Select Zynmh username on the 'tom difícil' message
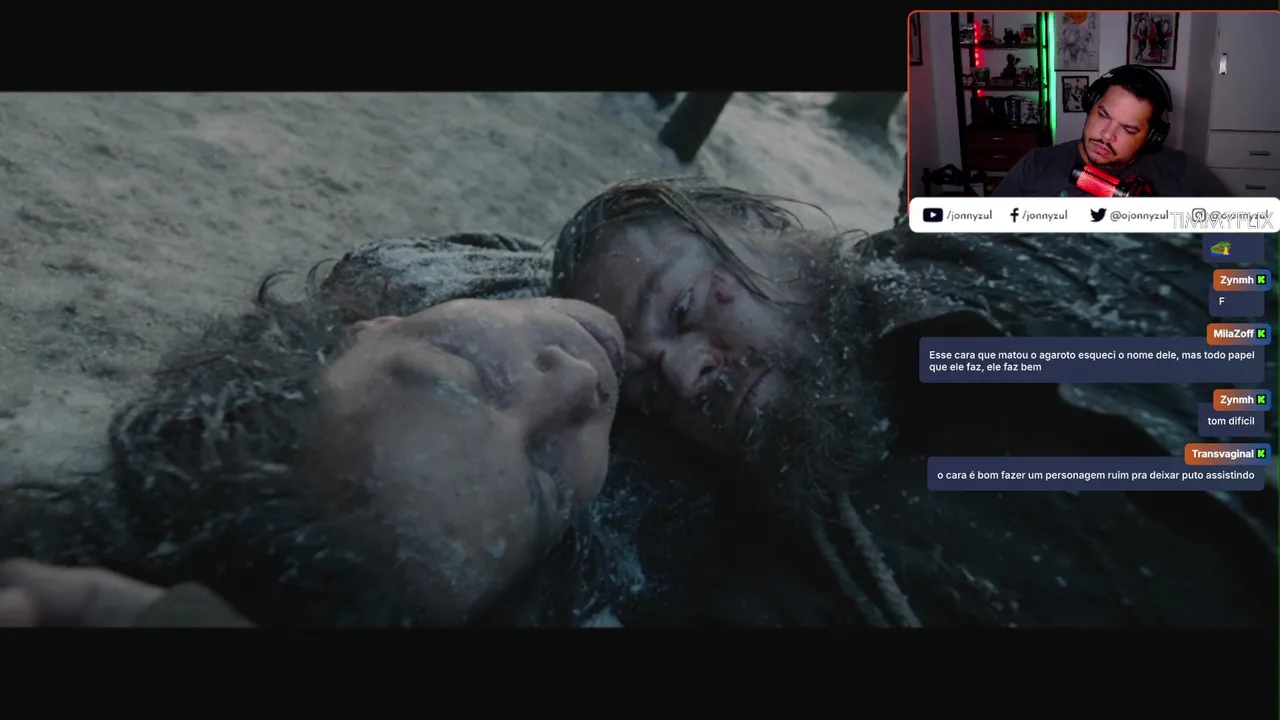Viewport: 1280px width, 720px height. [x=1237, y=400]
